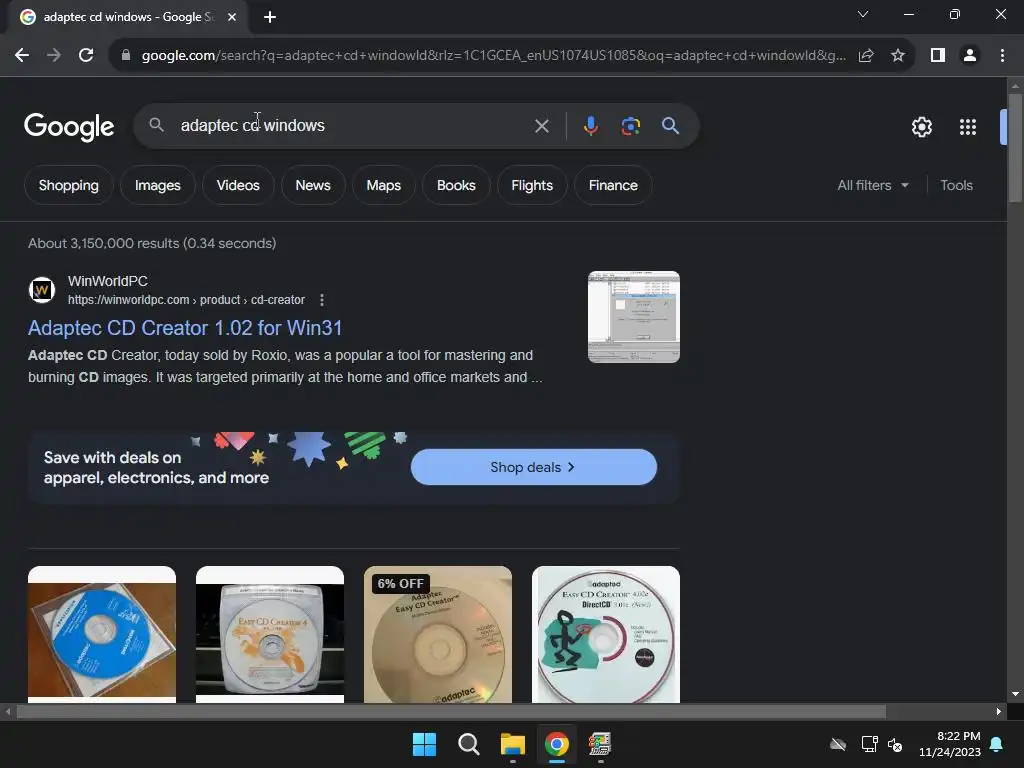Open WinWorldPC site favicon
Viewport: 1024px width, 768px height.
[42, 290]
